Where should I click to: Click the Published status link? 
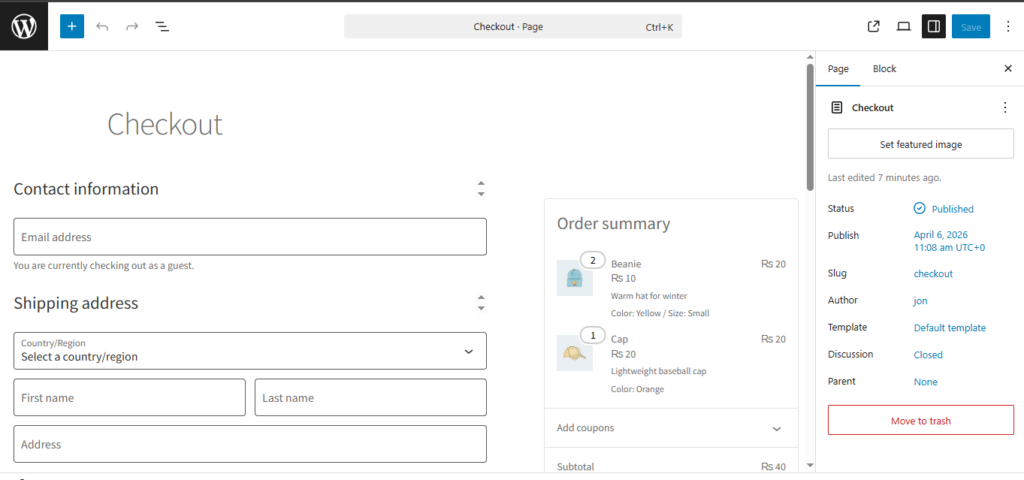pos(950,209)
